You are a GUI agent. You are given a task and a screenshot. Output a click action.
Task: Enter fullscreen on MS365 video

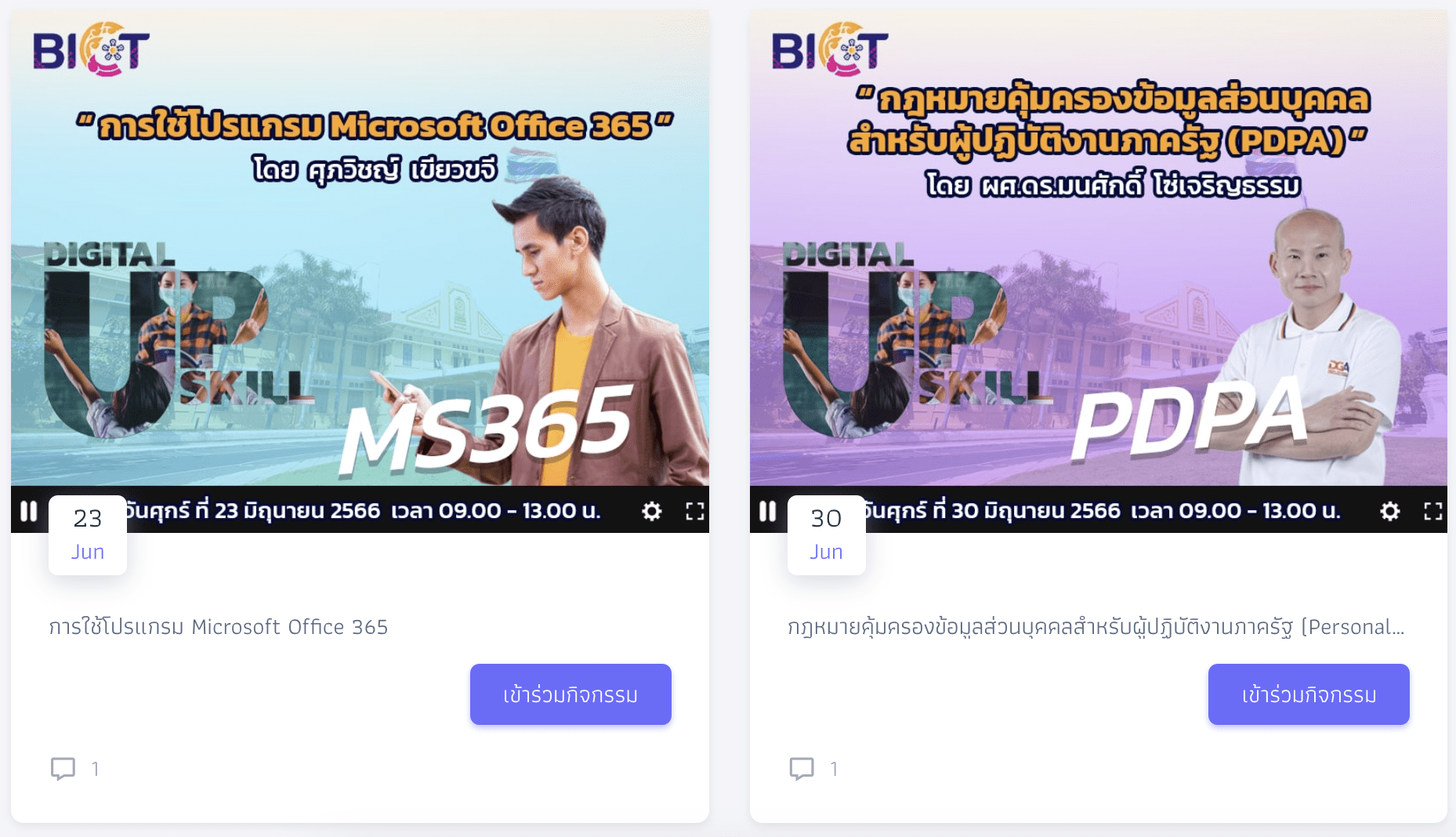tap(695, 512)
